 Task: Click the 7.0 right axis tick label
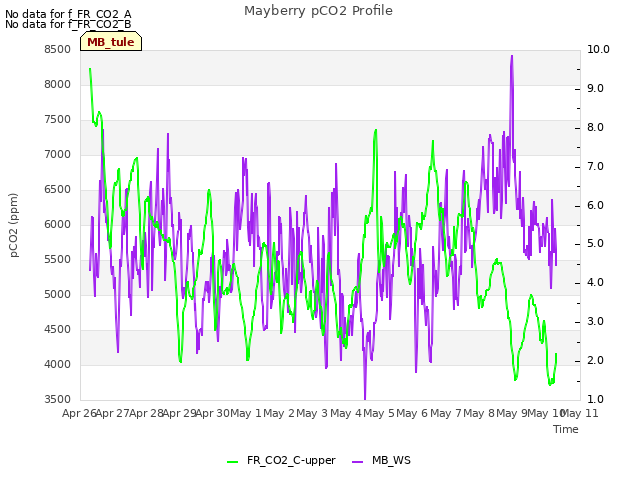(596, 167)
